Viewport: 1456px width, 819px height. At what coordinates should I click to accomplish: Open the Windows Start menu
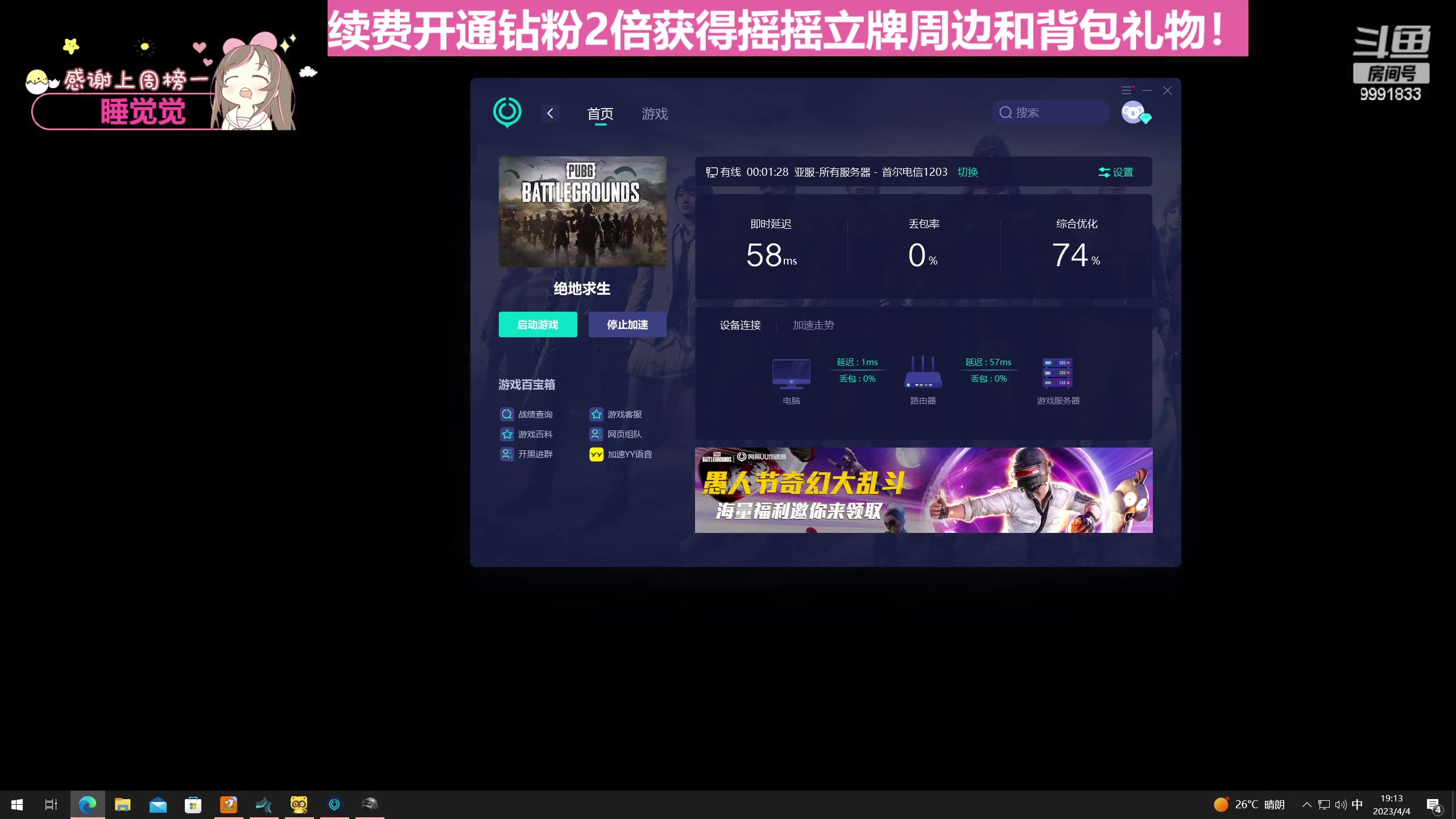pyautogui.click(x=17, y=805)
